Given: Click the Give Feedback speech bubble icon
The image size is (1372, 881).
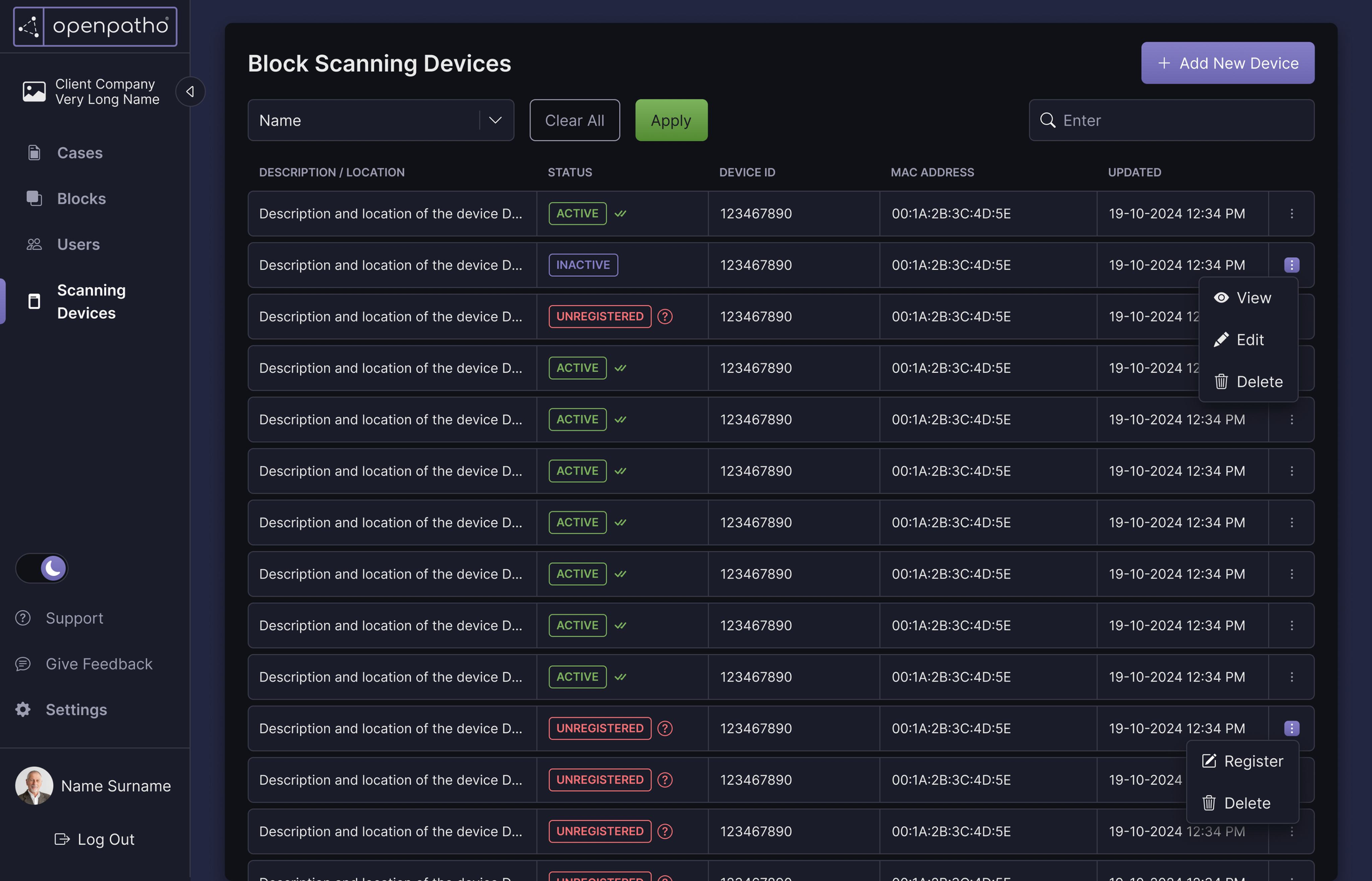Looking at the screenshot, I should coord(23,663).
